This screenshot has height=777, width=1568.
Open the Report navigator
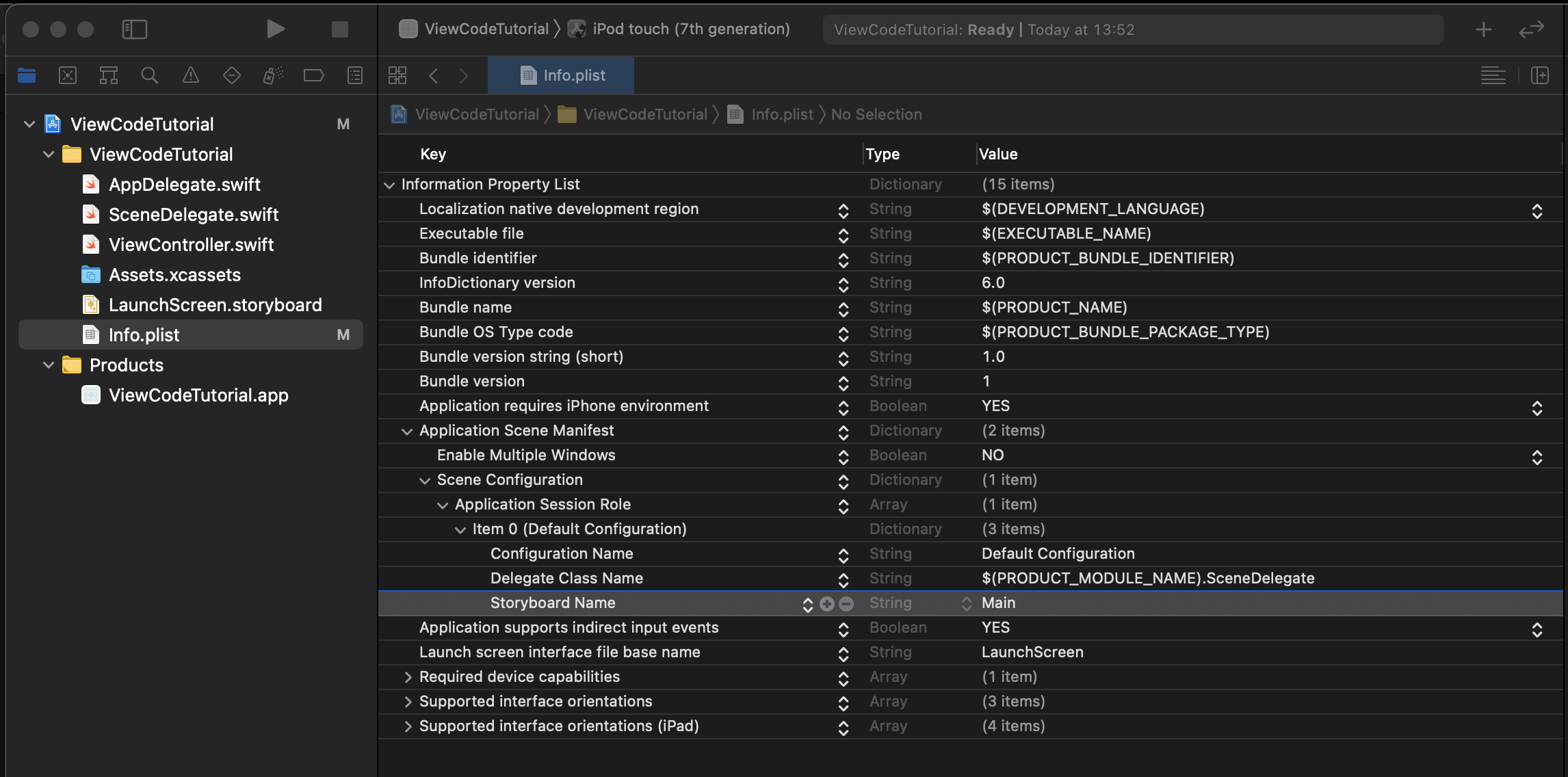pyautogui.click(x=355, y=75)
